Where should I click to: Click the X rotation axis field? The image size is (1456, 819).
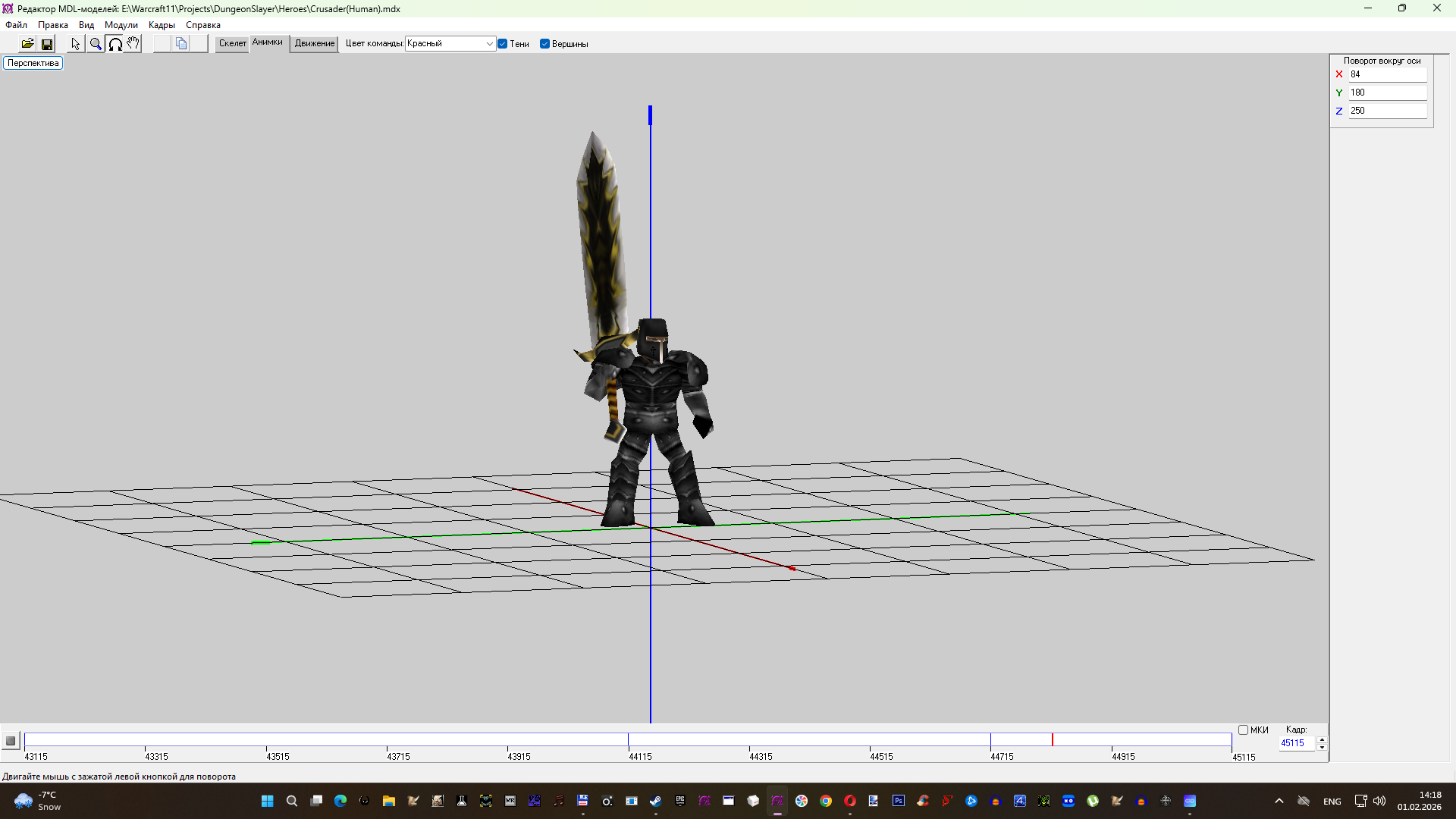pyautogui.click(x=1387, y=74)
